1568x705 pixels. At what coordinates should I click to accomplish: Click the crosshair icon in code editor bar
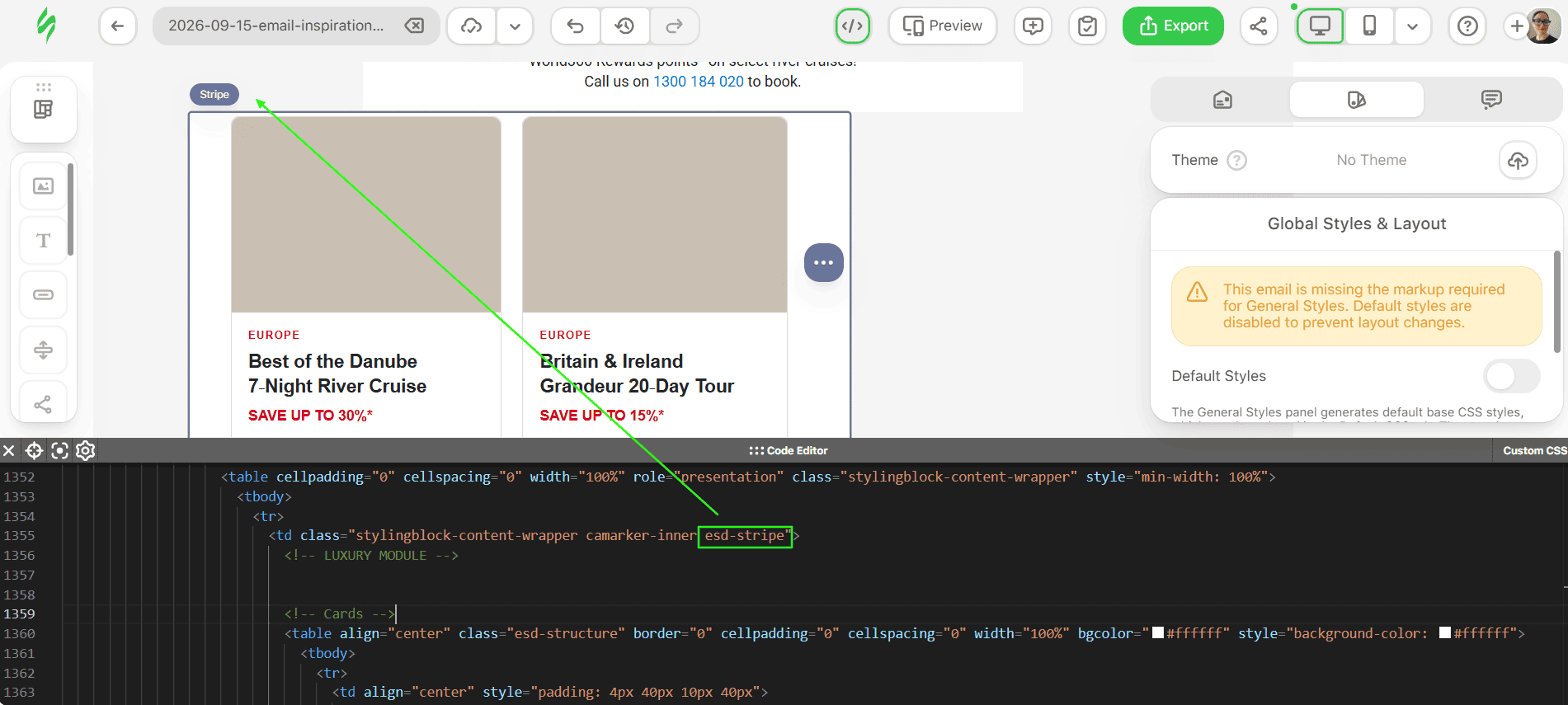35,450
